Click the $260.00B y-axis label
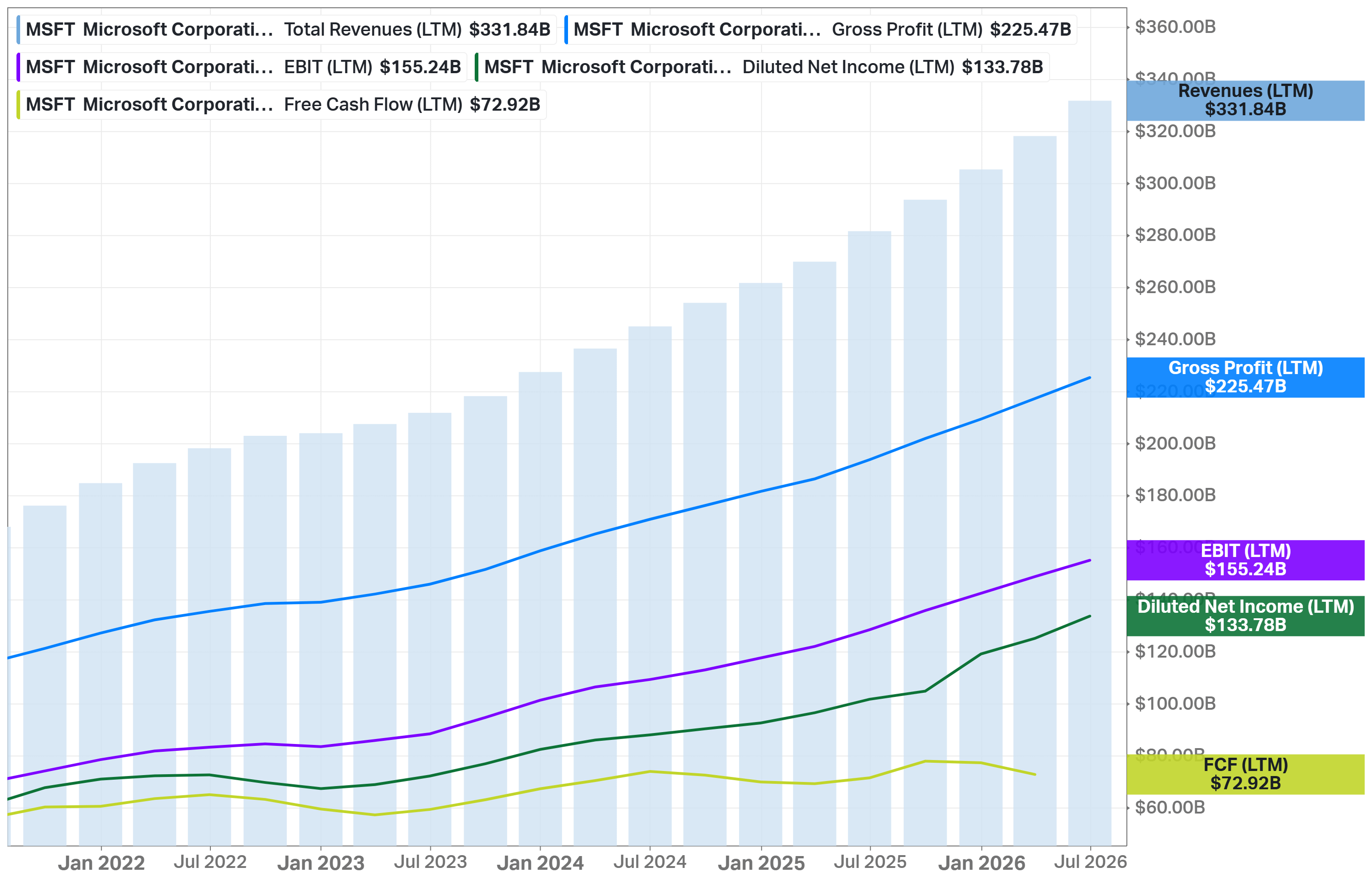The image size is (1372, 878). pyautogui.click(x=1175, y=287)
